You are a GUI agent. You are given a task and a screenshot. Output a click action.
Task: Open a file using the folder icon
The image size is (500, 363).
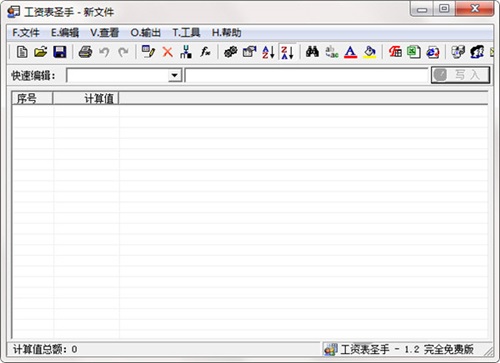[x=41, y=52]
